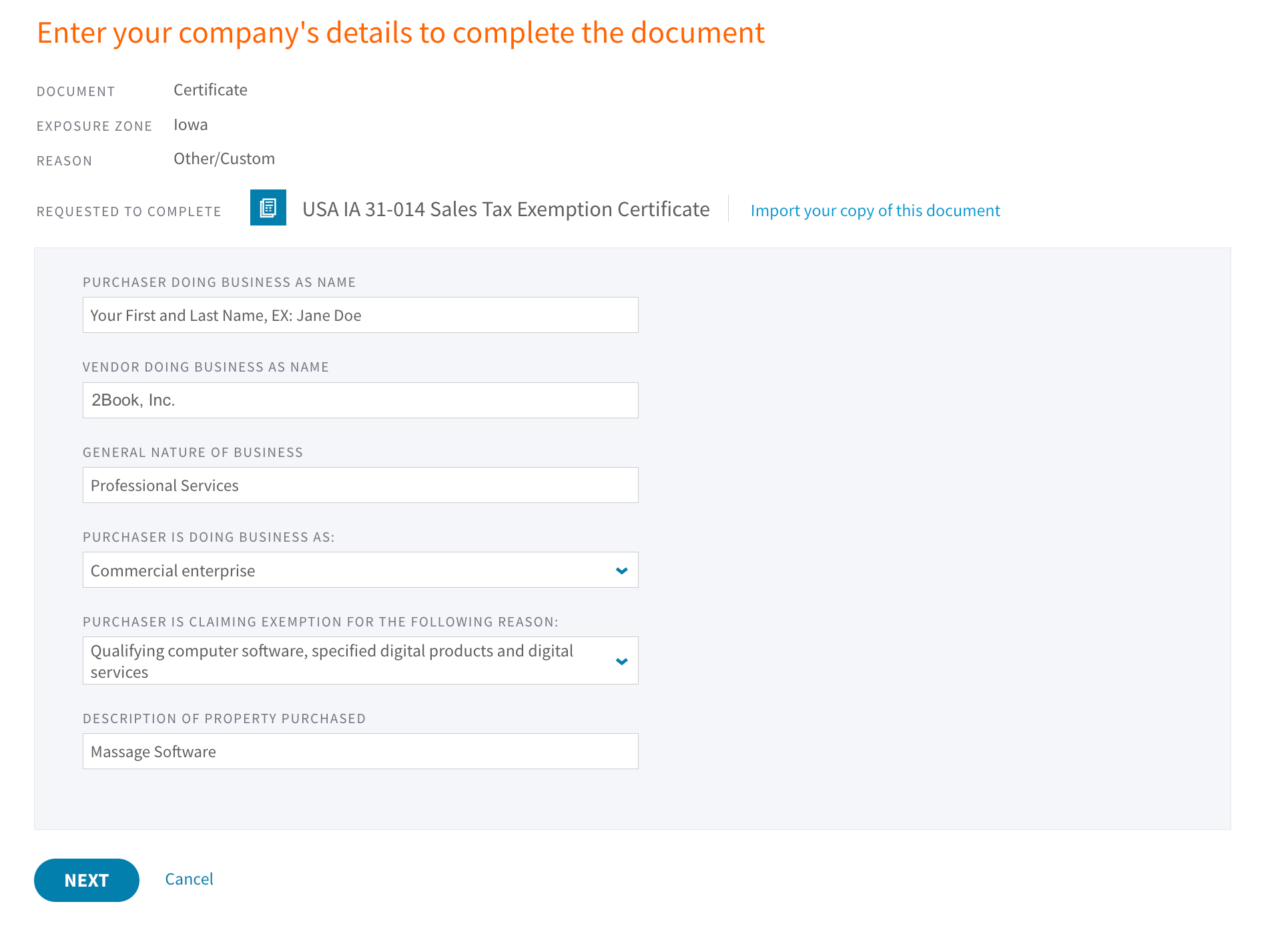The image size is (1288, 938).
Task: Click the USA IA 31-014 certificate title
Action: [x=506, y=209]
